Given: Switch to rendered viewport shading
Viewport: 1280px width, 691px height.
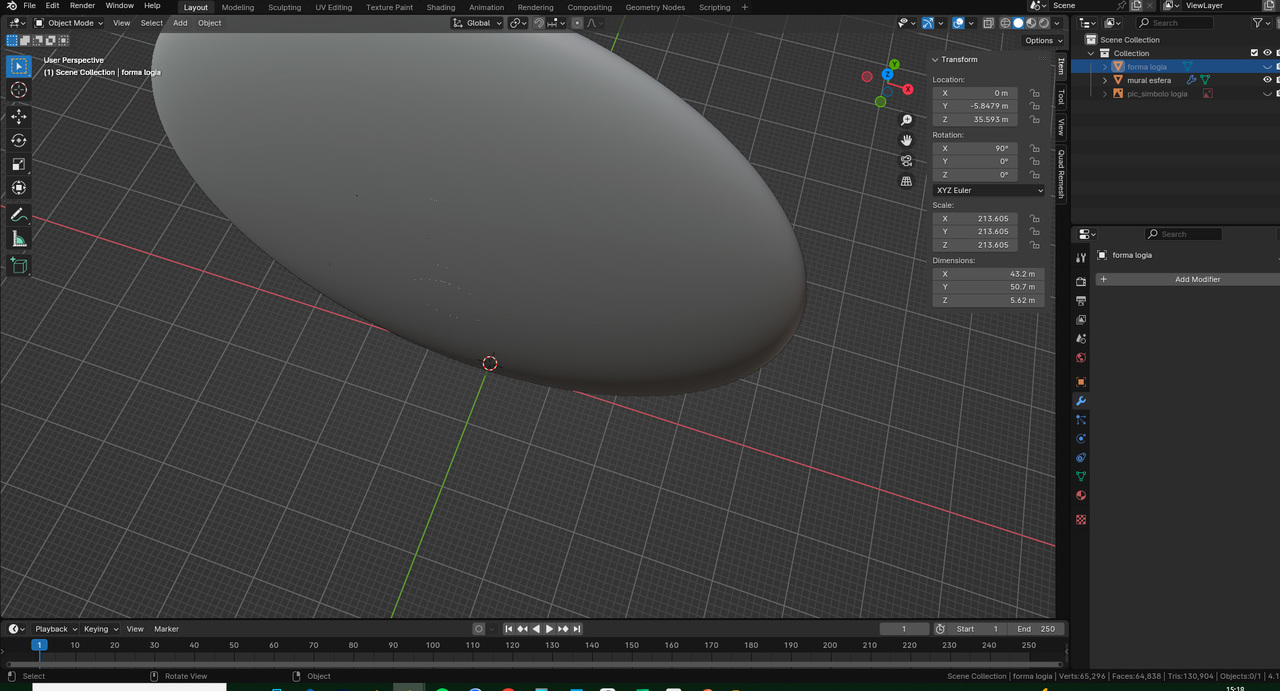Looking at the screenshot, I should (1044, 23).
